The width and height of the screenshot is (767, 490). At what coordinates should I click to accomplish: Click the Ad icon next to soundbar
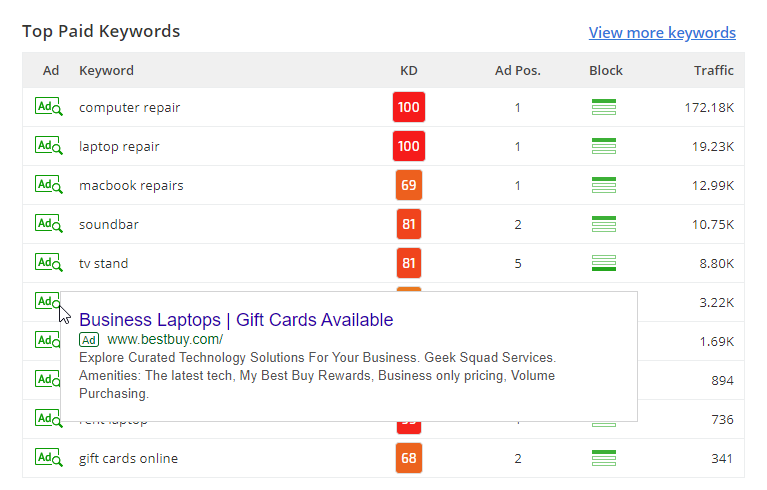pos(48,224)
